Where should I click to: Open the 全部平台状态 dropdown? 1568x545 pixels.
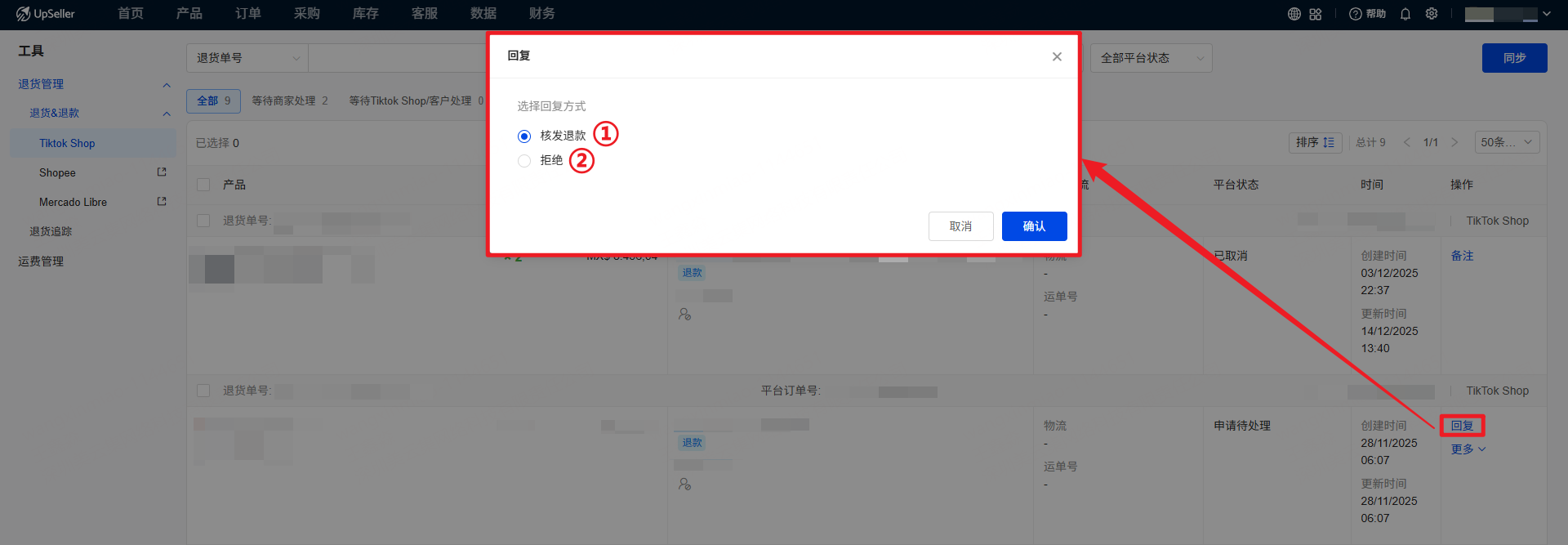tap(1151, 58)
